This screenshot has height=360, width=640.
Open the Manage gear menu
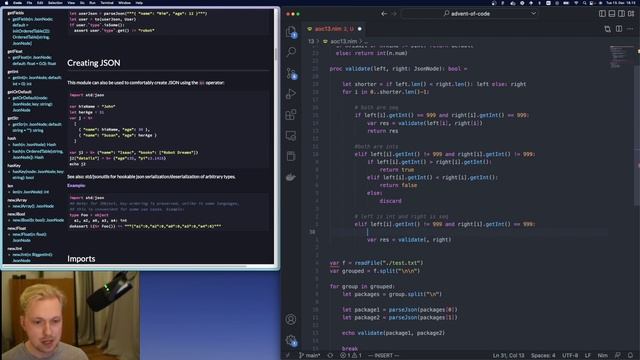click(291, 340)
